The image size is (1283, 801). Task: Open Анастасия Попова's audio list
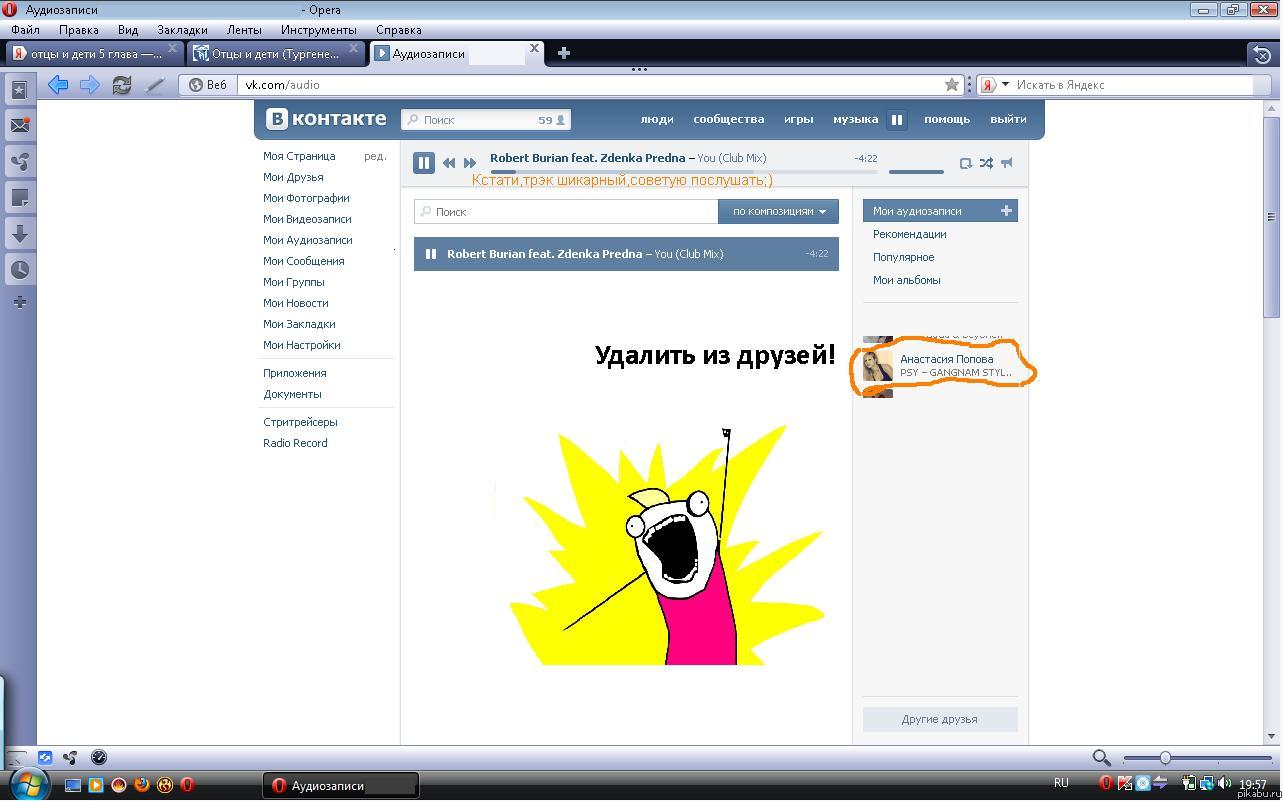(940, 365)
